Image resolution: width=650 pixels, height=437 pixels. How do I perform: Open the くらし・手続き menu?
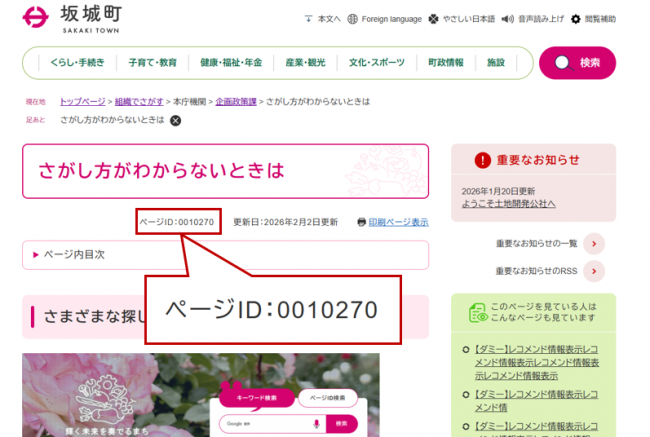[x=78, y=63]
